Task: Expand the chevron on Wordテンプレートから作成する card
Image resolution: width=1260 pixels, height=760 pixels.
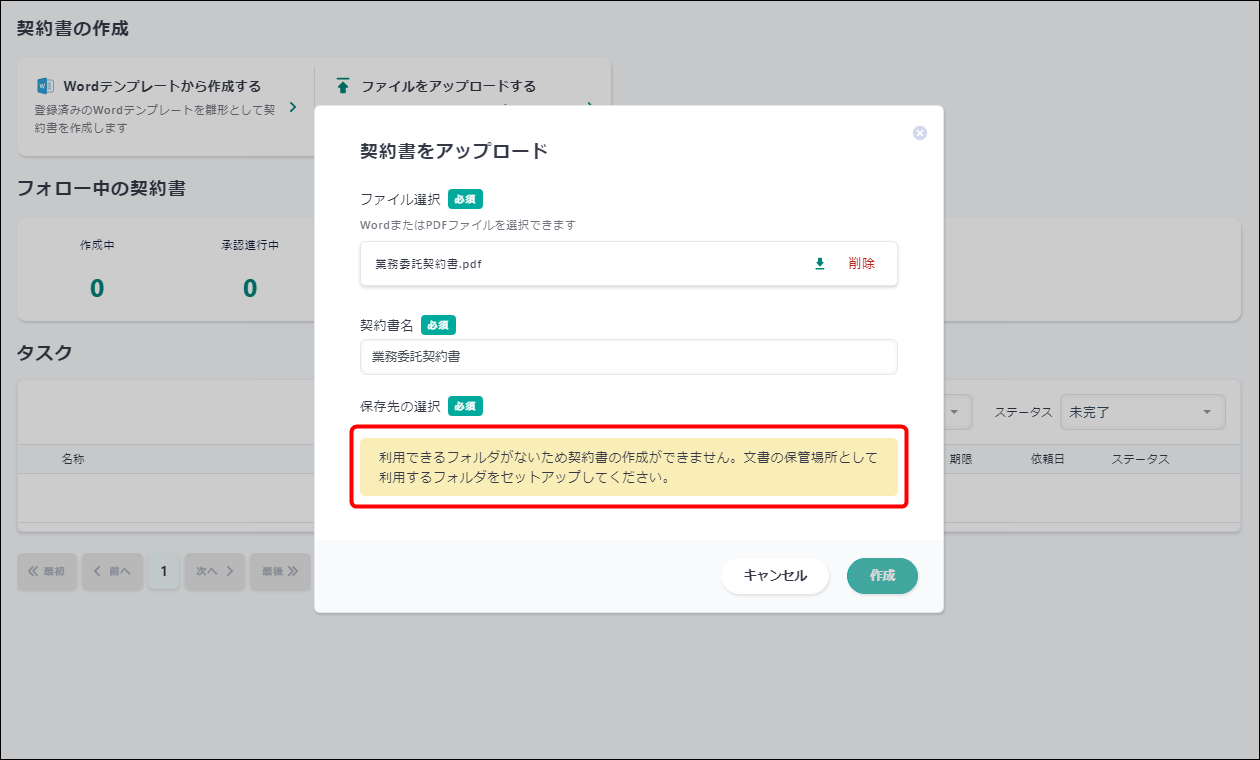Action: coord(292,107)
